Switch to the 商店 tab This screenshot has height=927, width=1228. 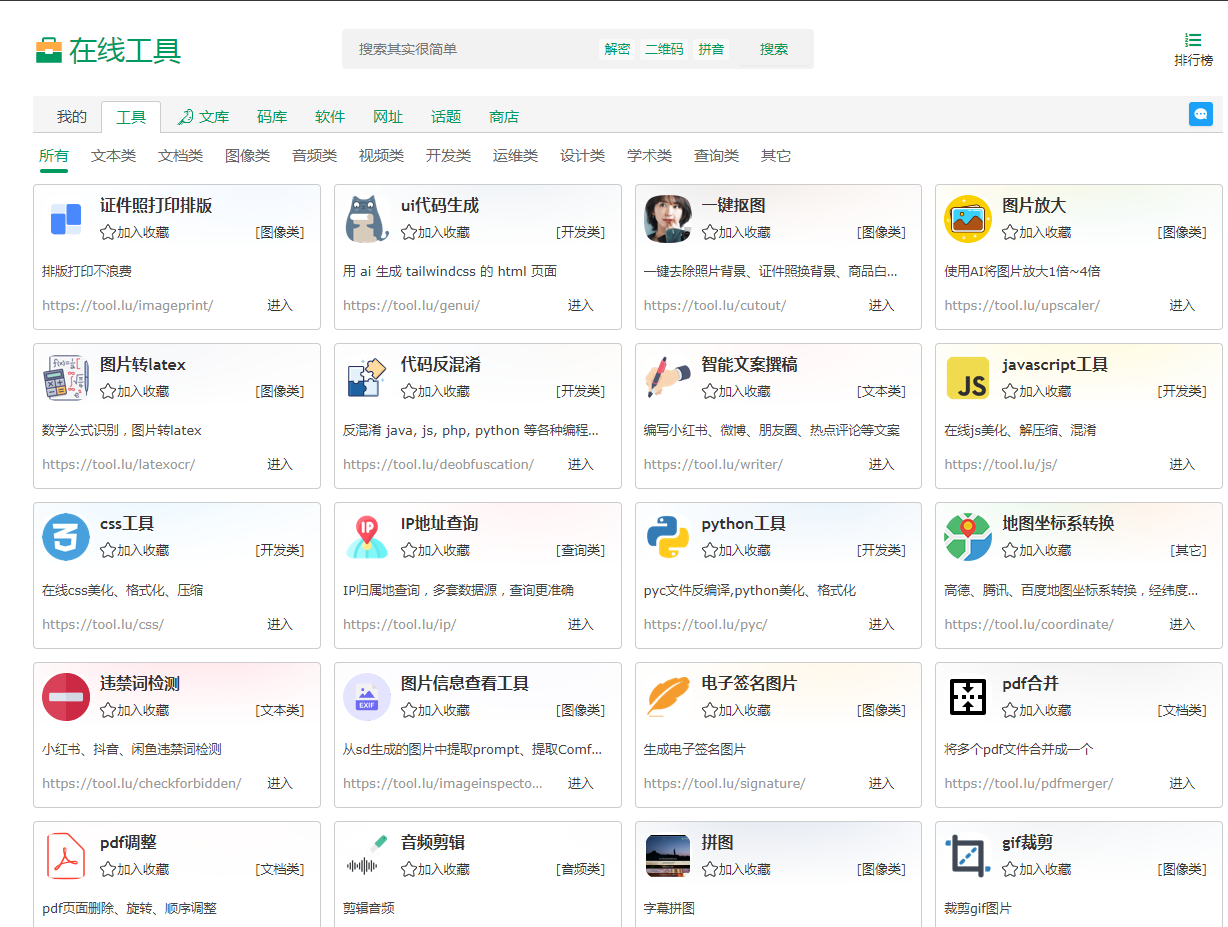pyautogui.click(x=504, y=116)
